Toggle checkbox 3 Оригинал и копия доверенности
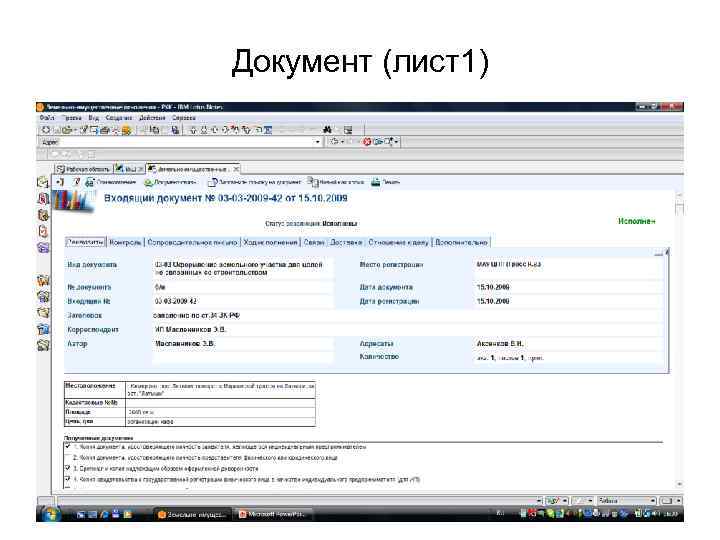The height and width of the screenshot is (540, 720). point(68,468)
